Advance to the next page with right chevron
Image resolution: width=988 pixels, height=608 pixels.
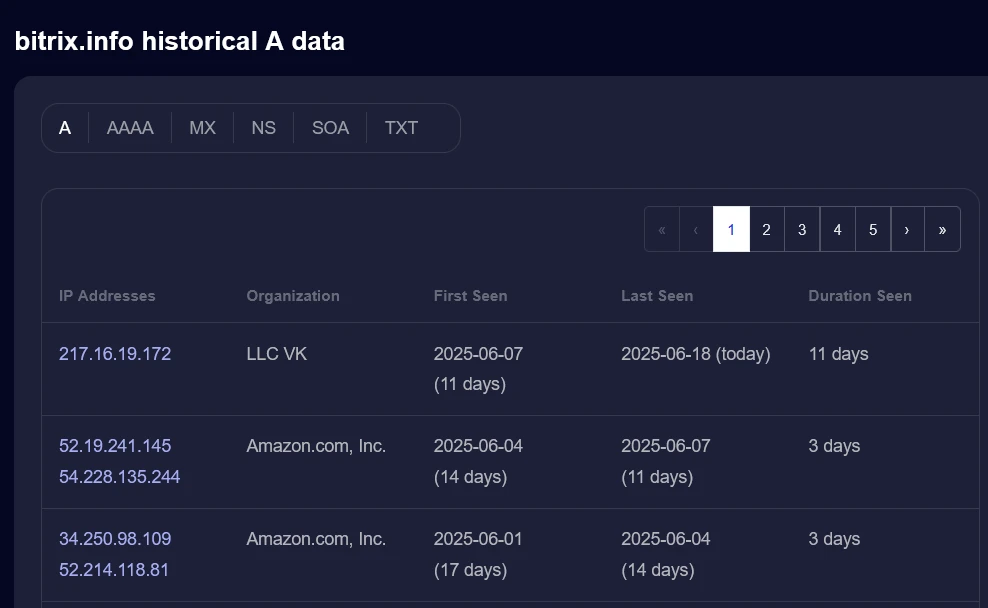907,229
